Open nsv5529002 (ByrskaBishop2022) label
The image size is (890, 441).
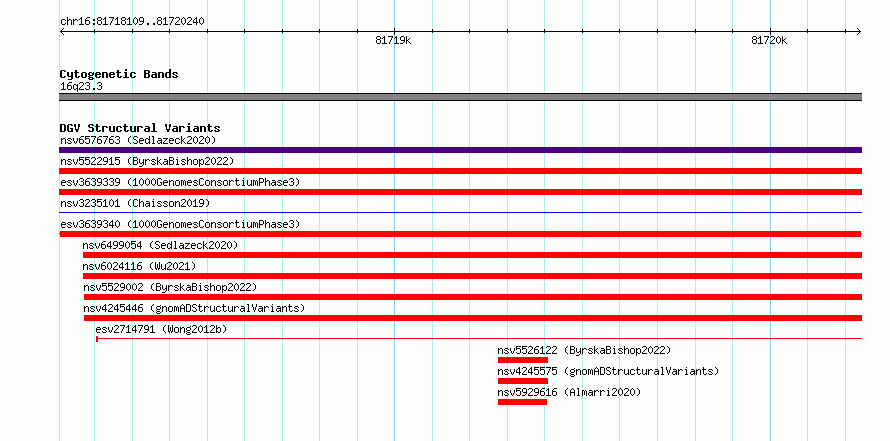tap(170, 287)
